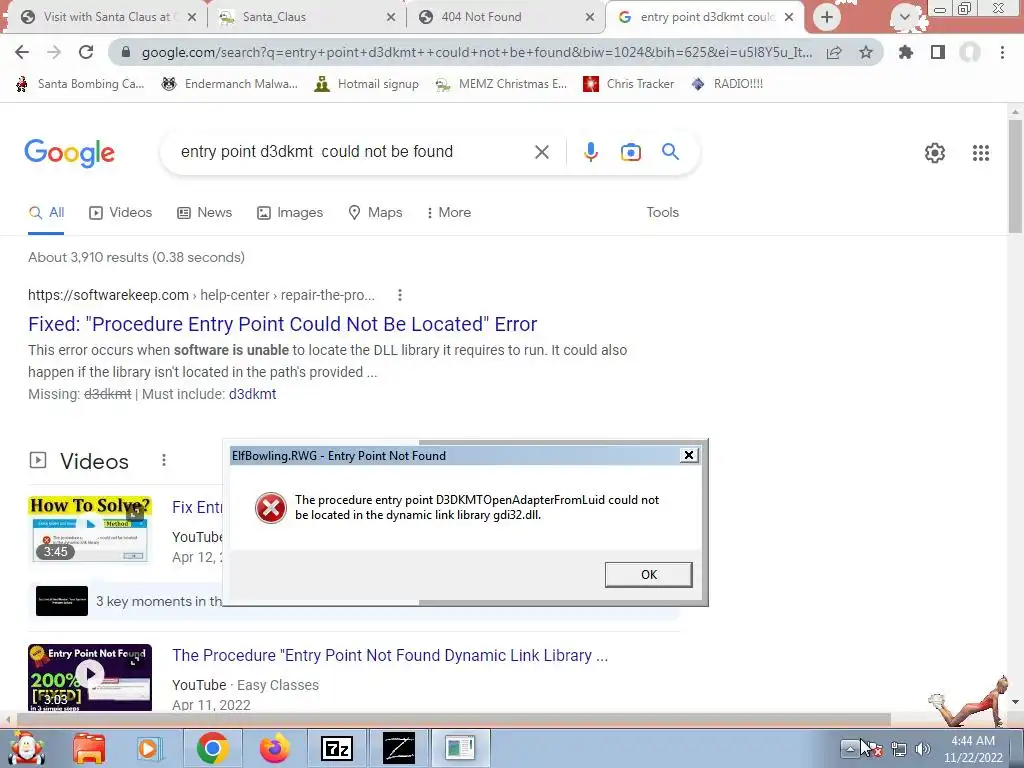Open the media player taskbar icon
This screenshot has width=1024, height=768.
149,748
